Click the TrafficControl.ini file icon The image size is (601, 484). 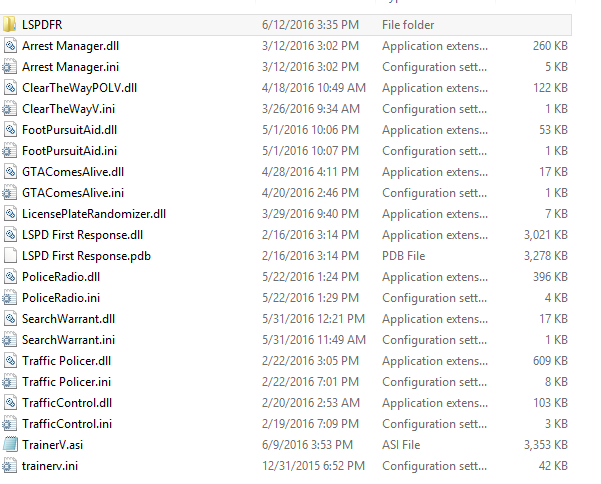(9, 424)
